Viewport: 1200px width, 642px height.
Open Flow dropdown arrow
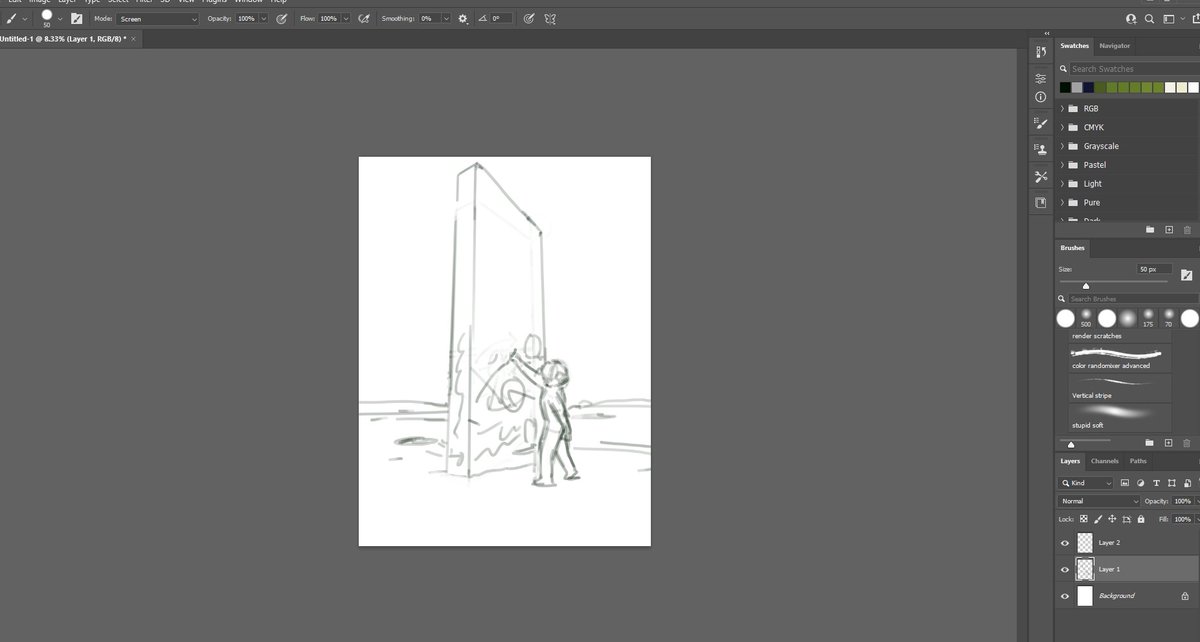[x=346, y=18]
